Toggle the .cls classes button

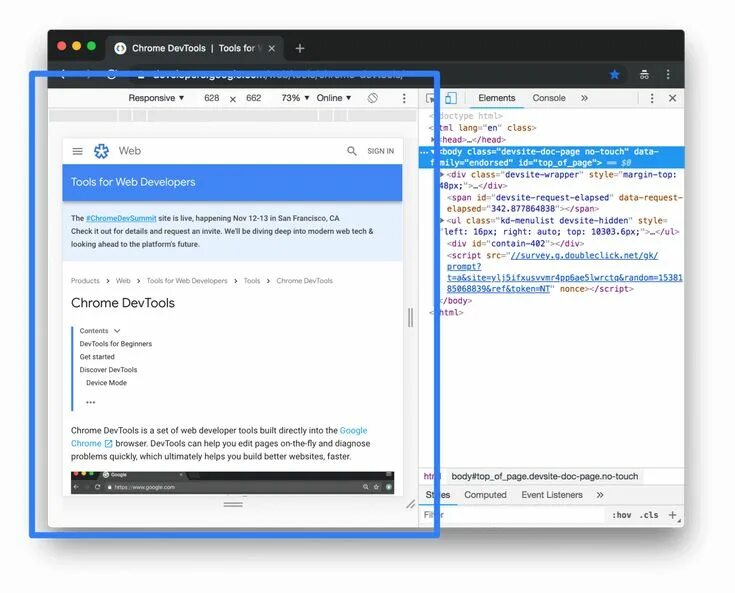click(649, 515)
